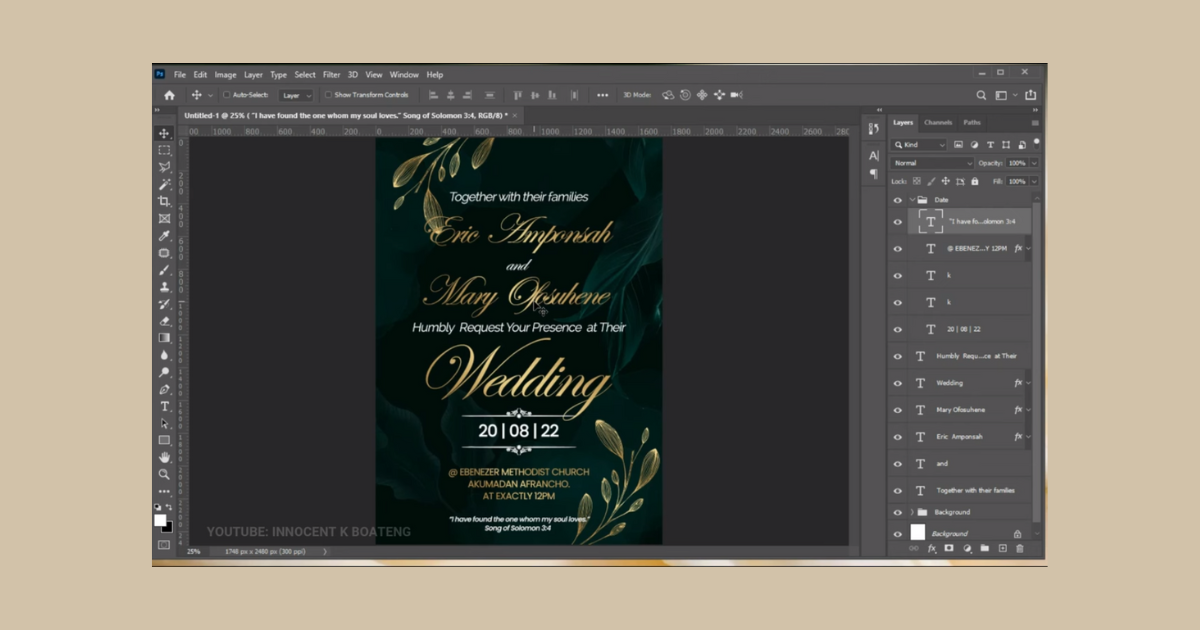Select the Gradient tool

pos(164,338)
